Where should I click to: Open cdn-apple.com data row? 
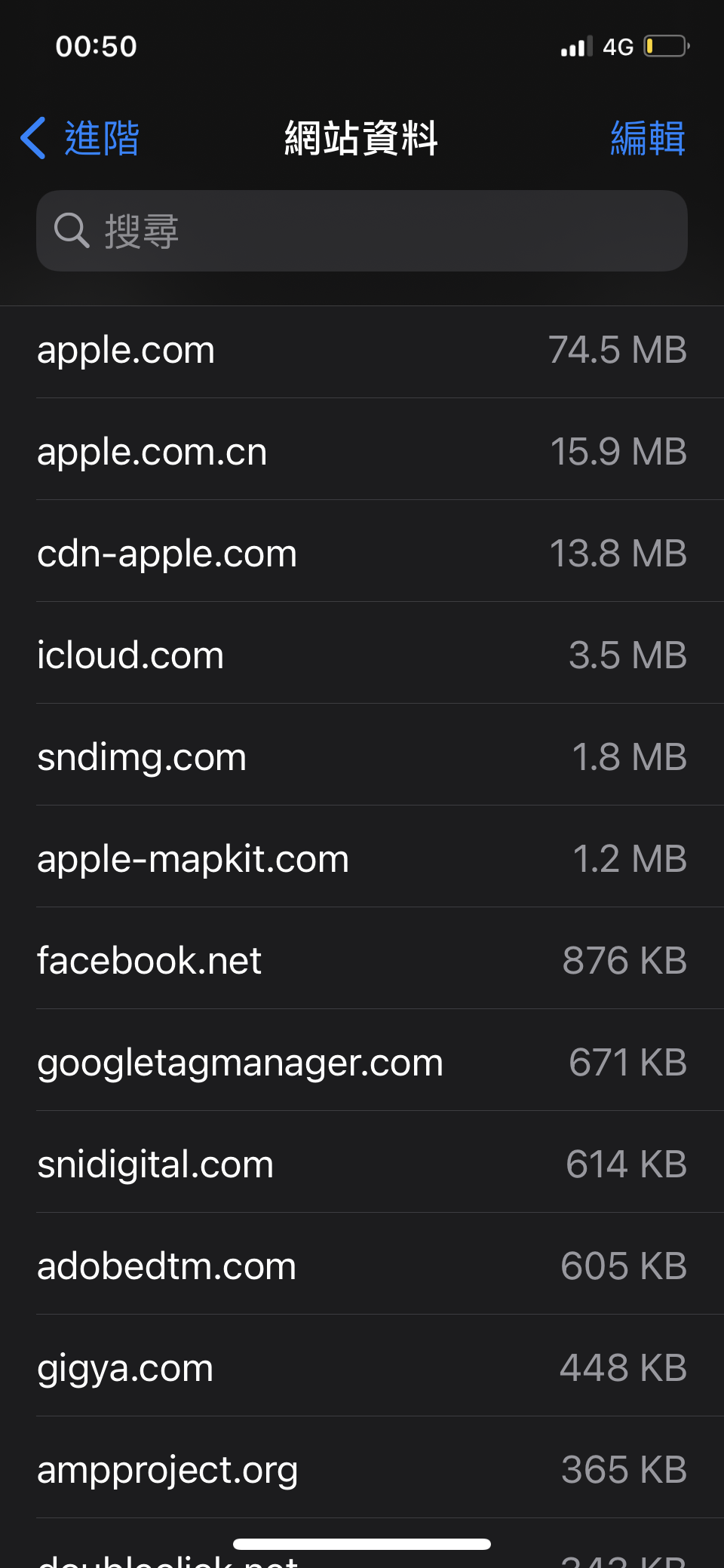pyautogui.click(x=362, y=554)
